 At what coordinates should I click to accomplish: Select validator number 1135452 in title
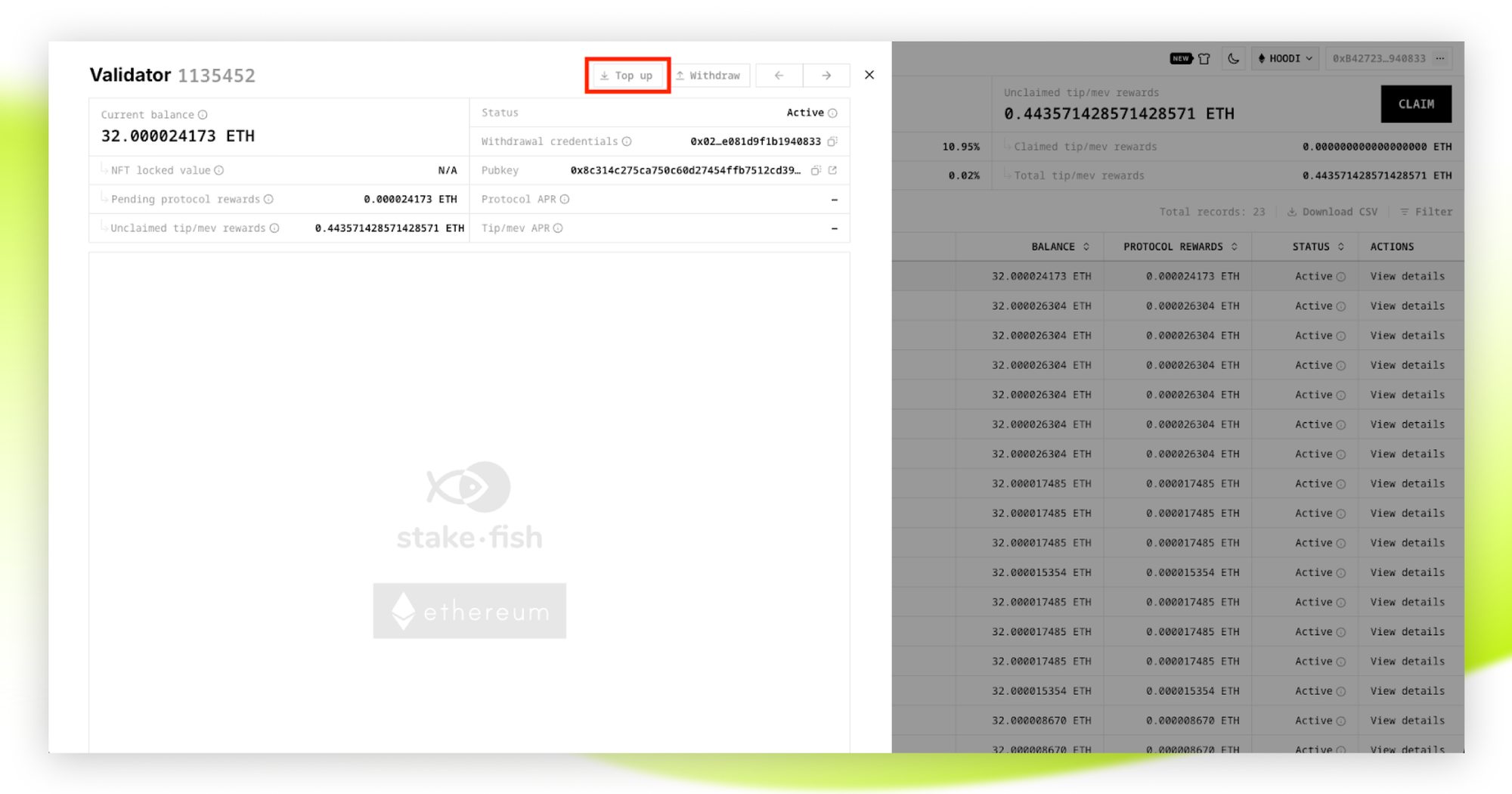coord(216,76)
